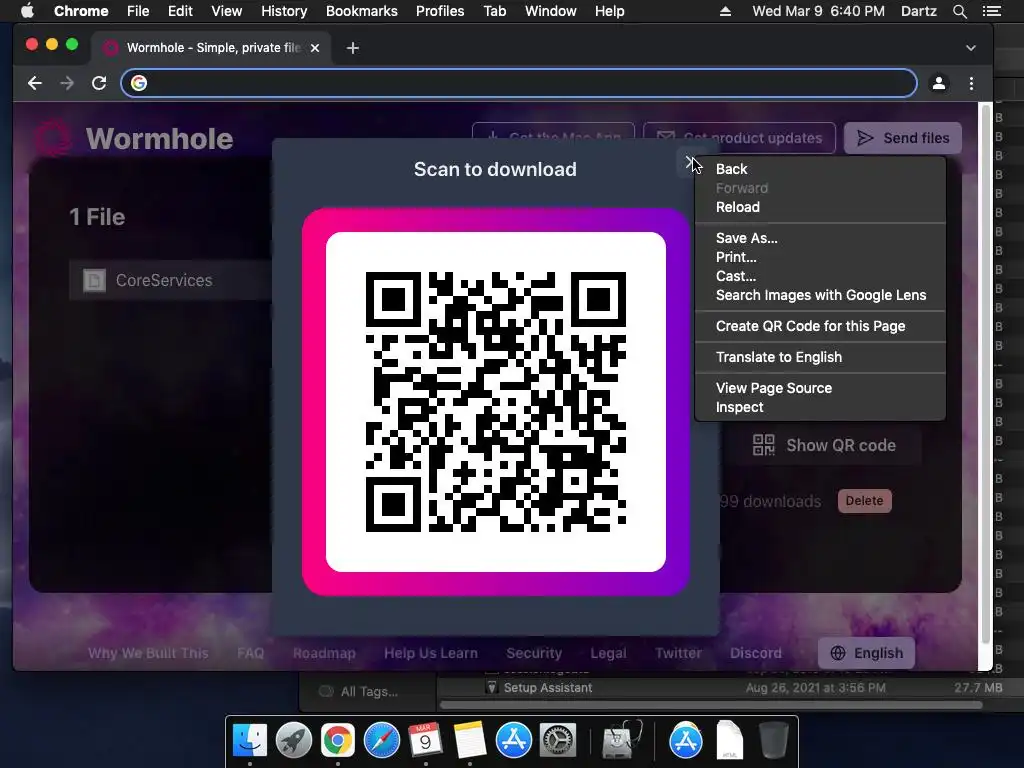Click the Spotlight search icon

click(x=959, y=11)
